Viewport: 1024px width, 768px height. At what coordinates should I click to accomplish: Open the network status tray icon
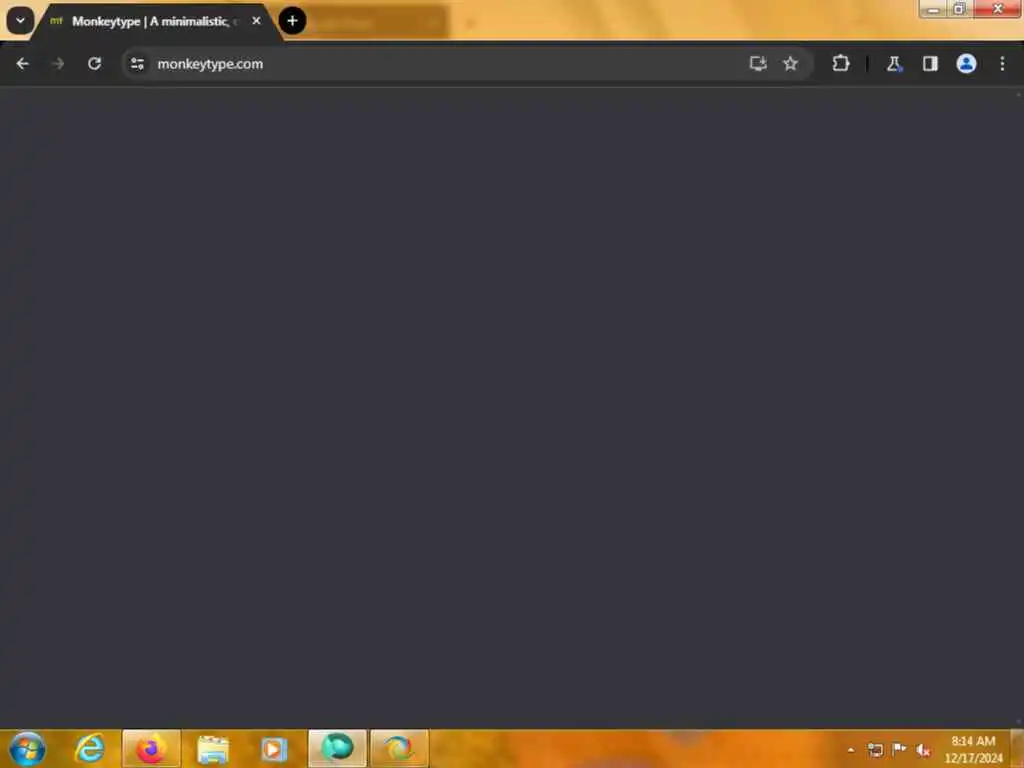(875, 750)
